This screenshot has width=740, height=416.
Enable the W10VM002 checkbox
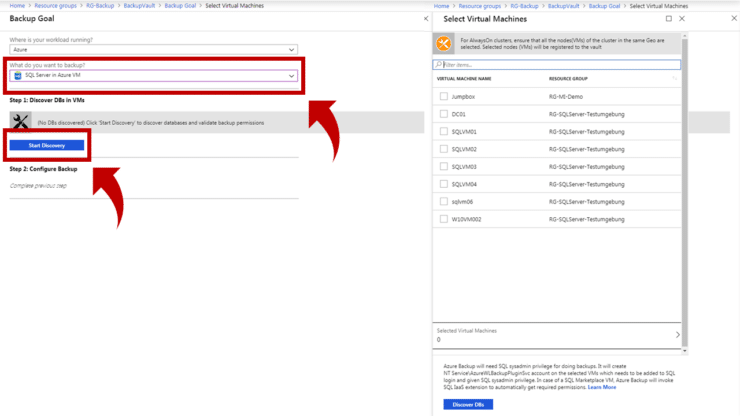[444, 219]
